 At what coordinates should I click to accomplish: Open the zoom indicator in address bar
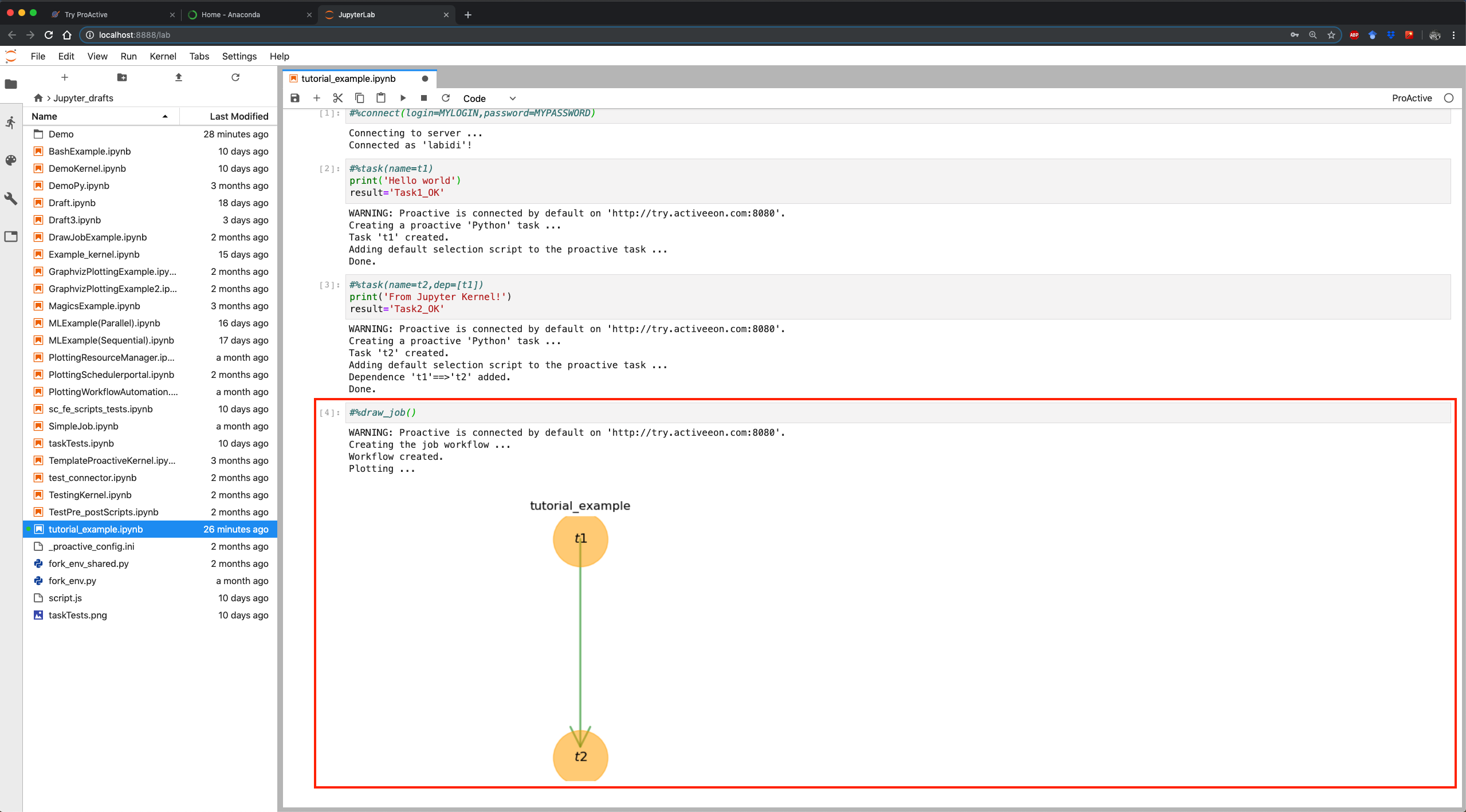(1313, 35)
